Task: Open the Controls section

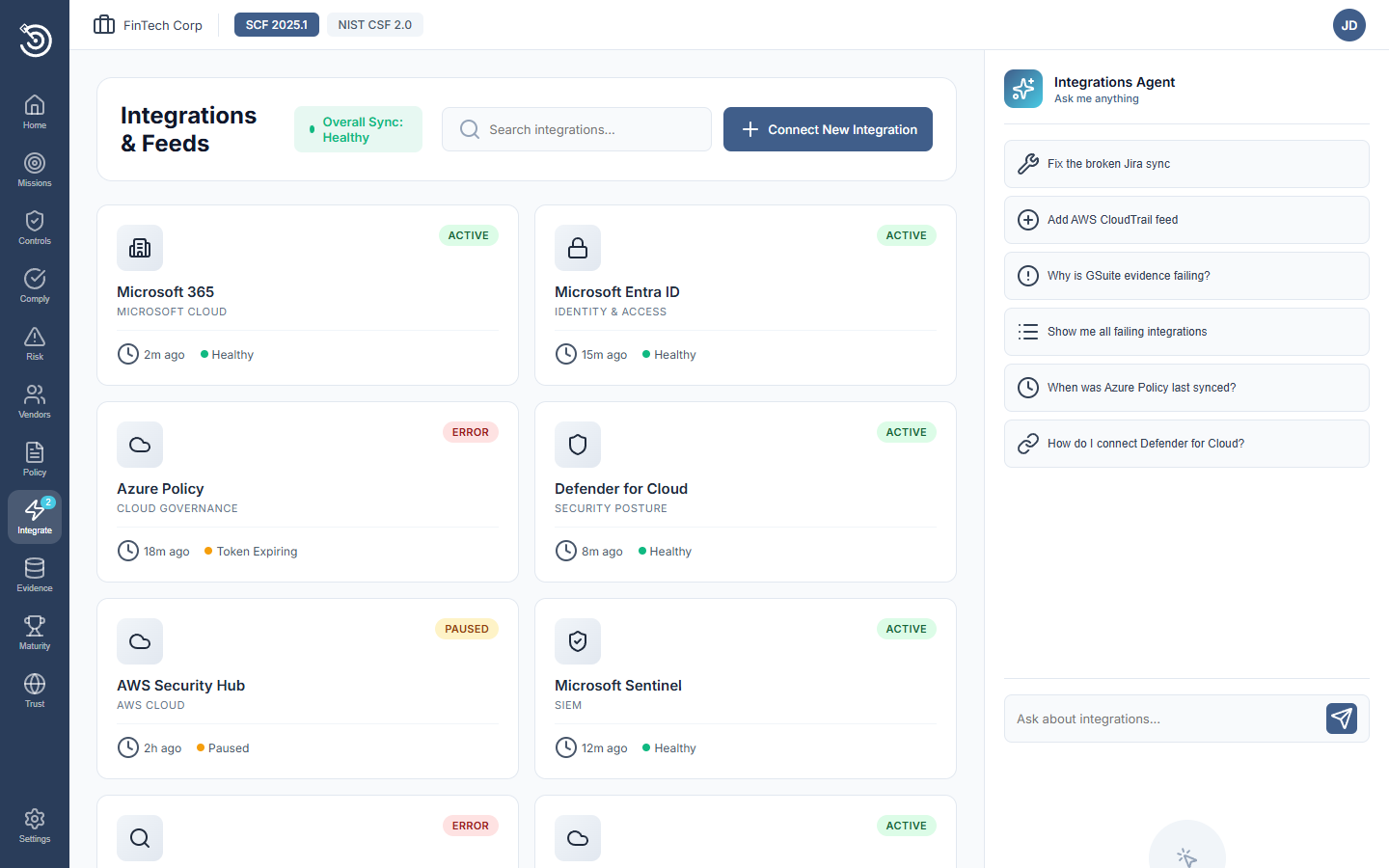Action: pos(35,228)
